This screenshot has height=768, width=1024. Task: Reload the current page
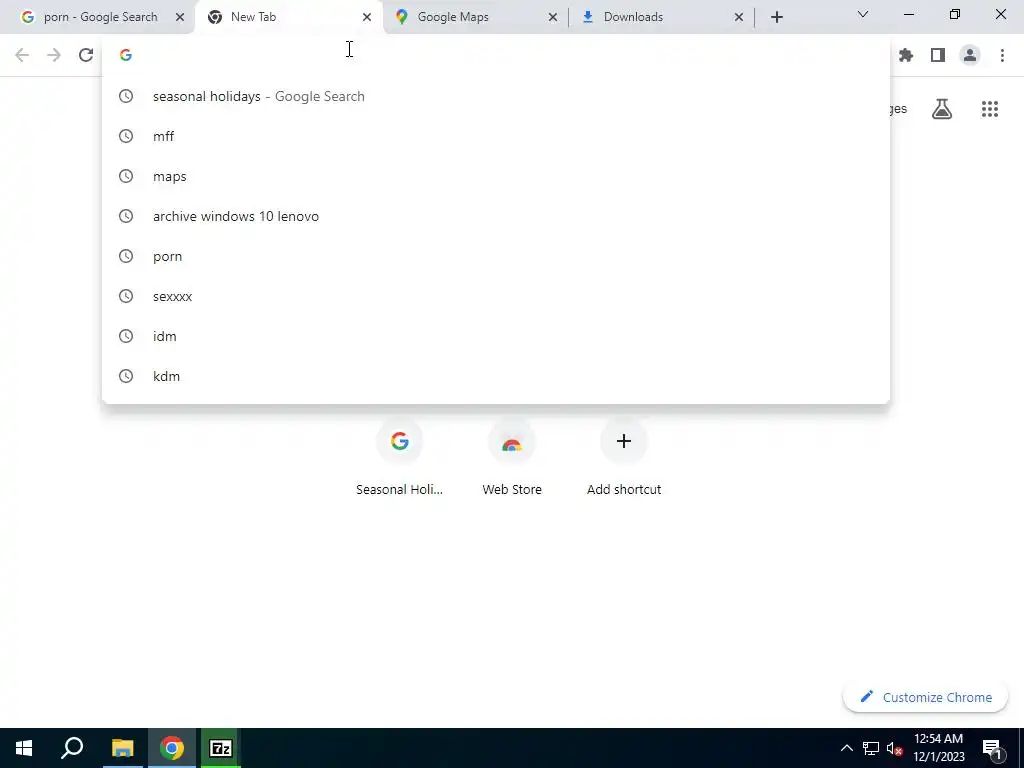(x=86, y=56)
